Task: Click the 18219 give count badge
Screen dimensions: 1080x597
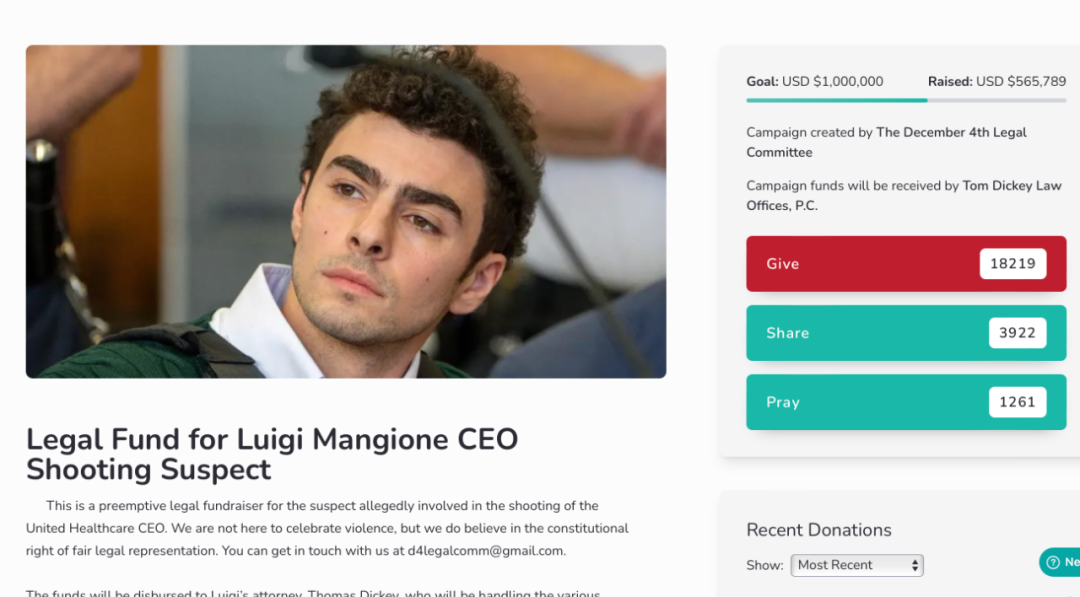Action: point(1012,264)
